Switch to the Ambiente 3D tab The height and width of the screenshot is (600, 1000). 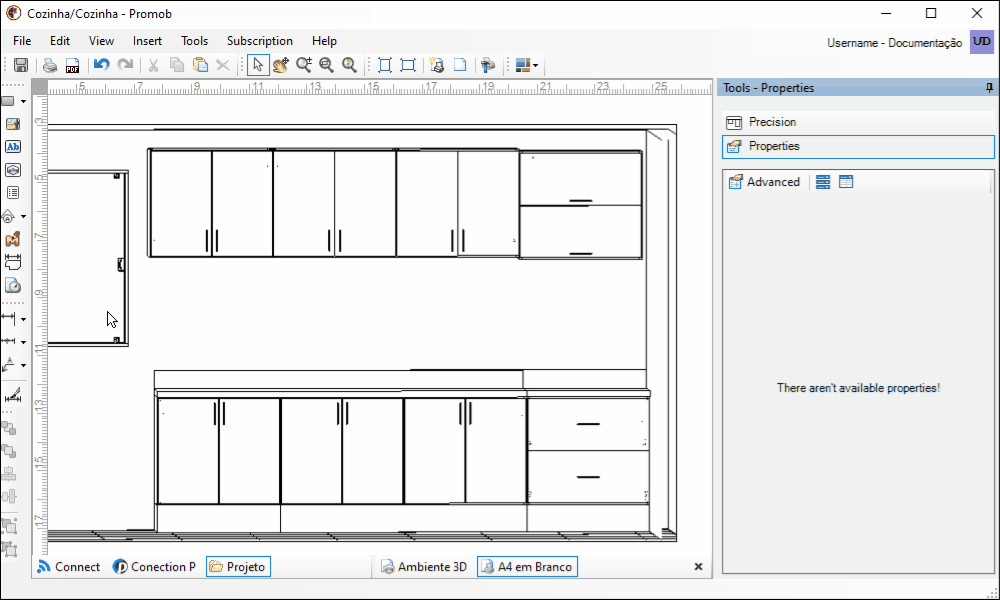tap(423, 567)
